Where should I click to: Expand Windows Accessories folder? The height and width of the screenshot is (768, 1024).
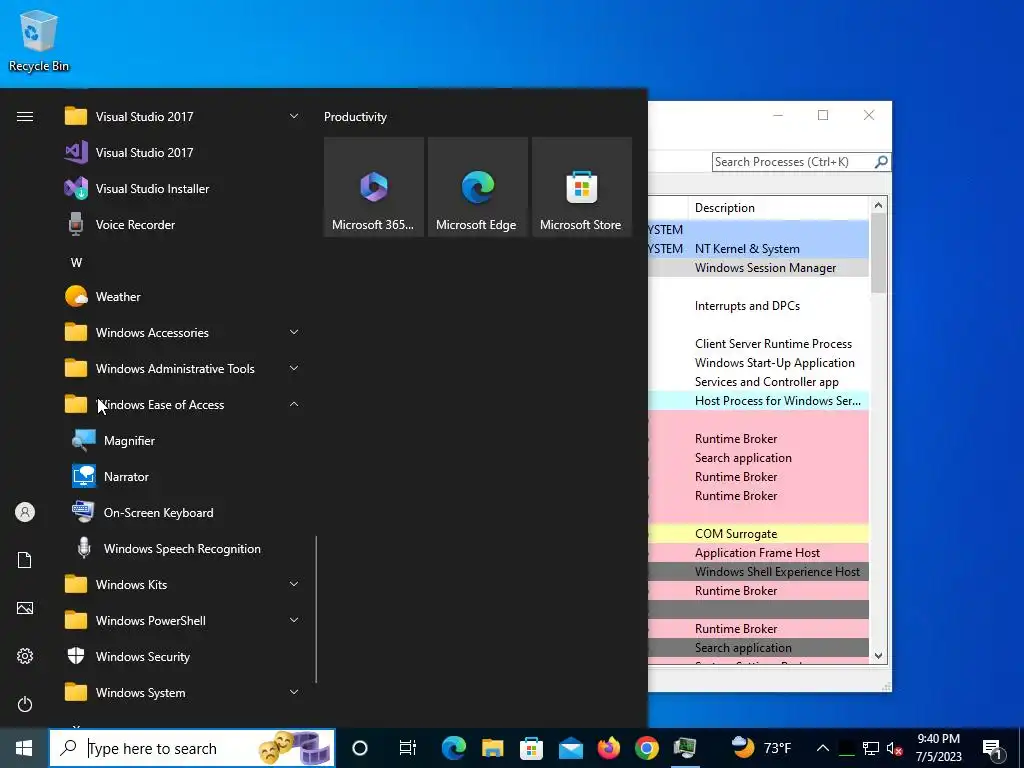pos(294,332)
